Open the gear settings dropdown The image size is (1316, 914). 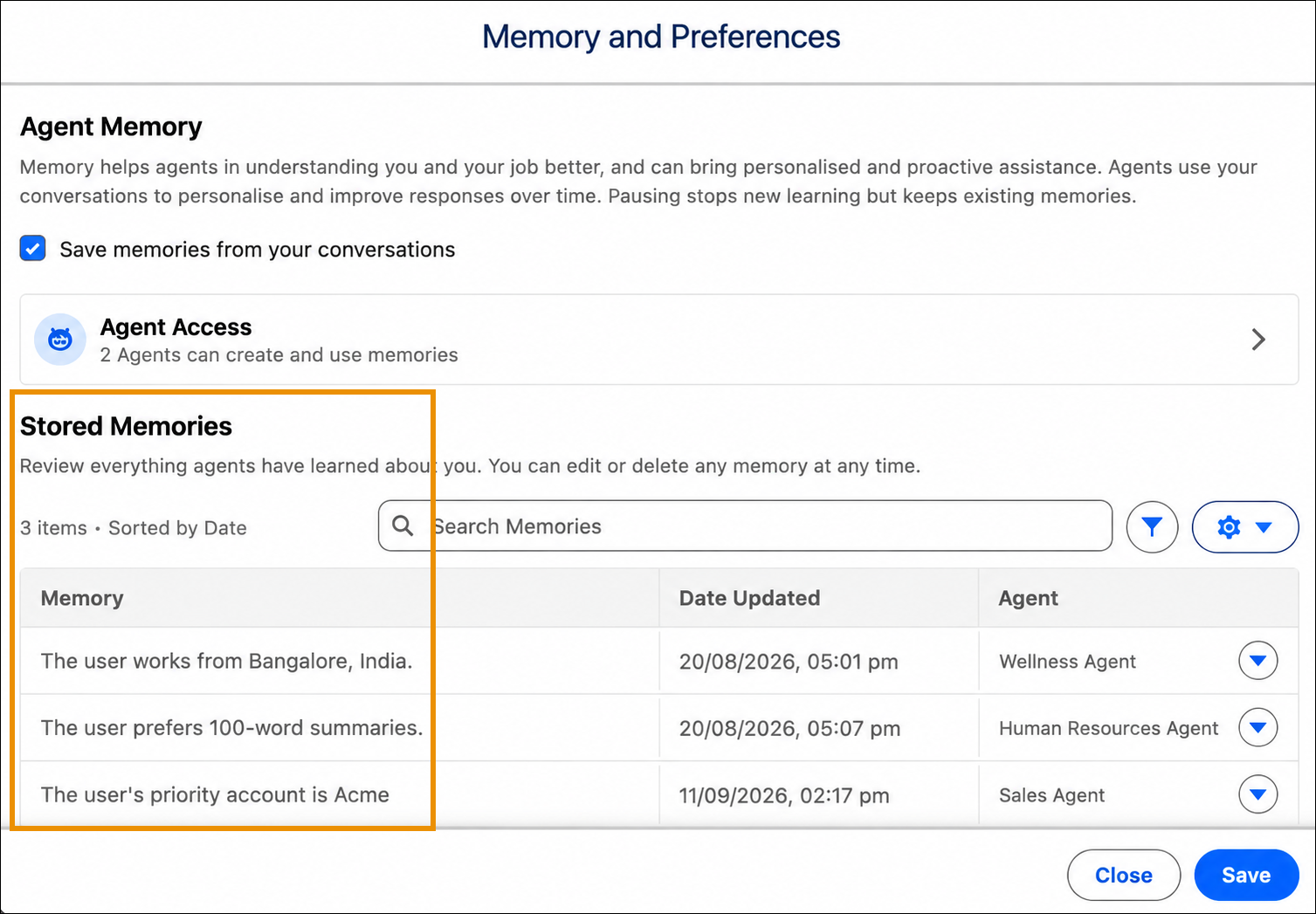tap(1245, 526)
